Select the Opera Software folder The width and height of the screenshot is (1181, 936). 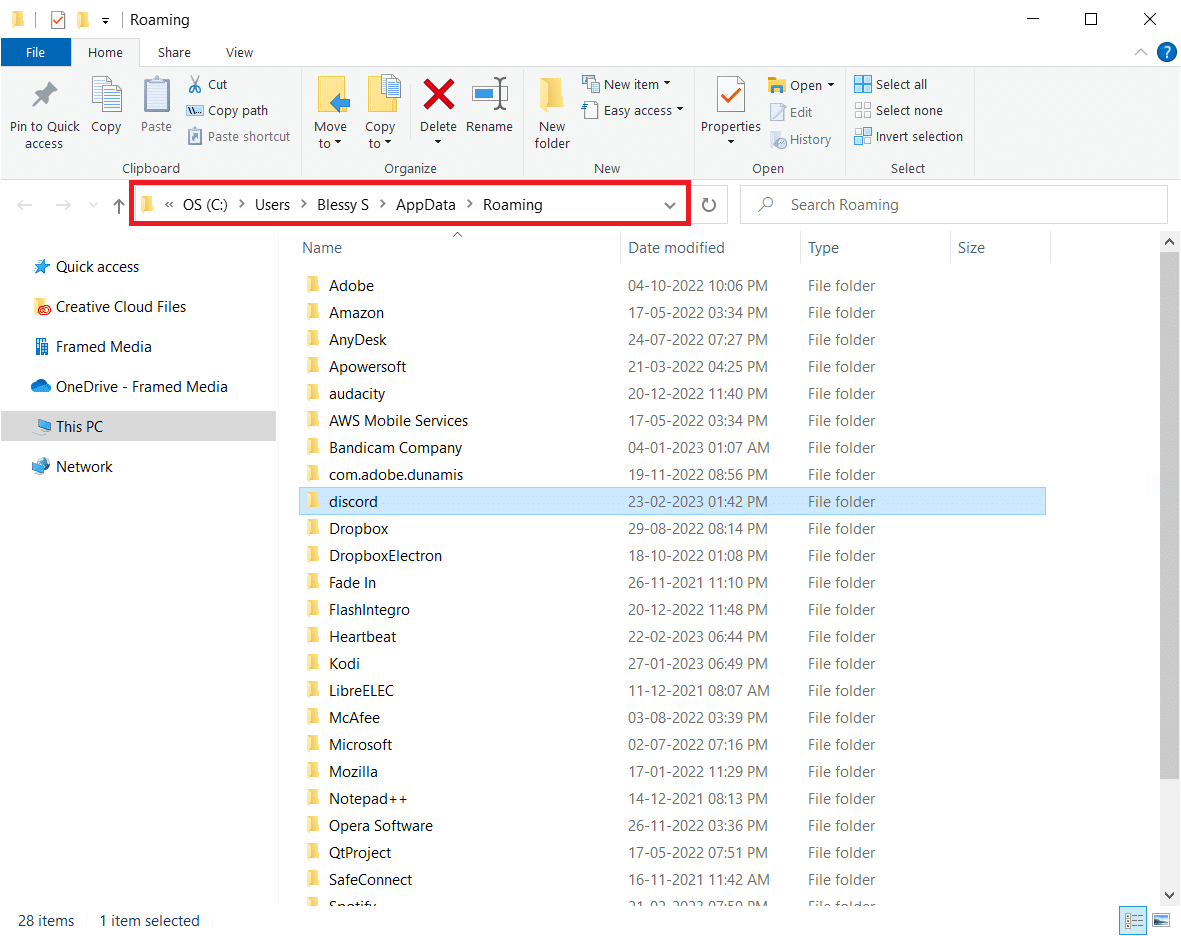672,825
